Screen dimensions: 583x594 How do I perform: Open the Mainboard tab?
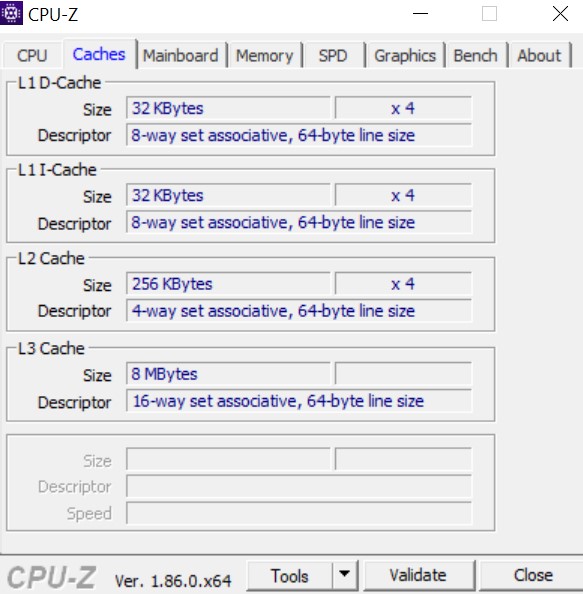181,56
